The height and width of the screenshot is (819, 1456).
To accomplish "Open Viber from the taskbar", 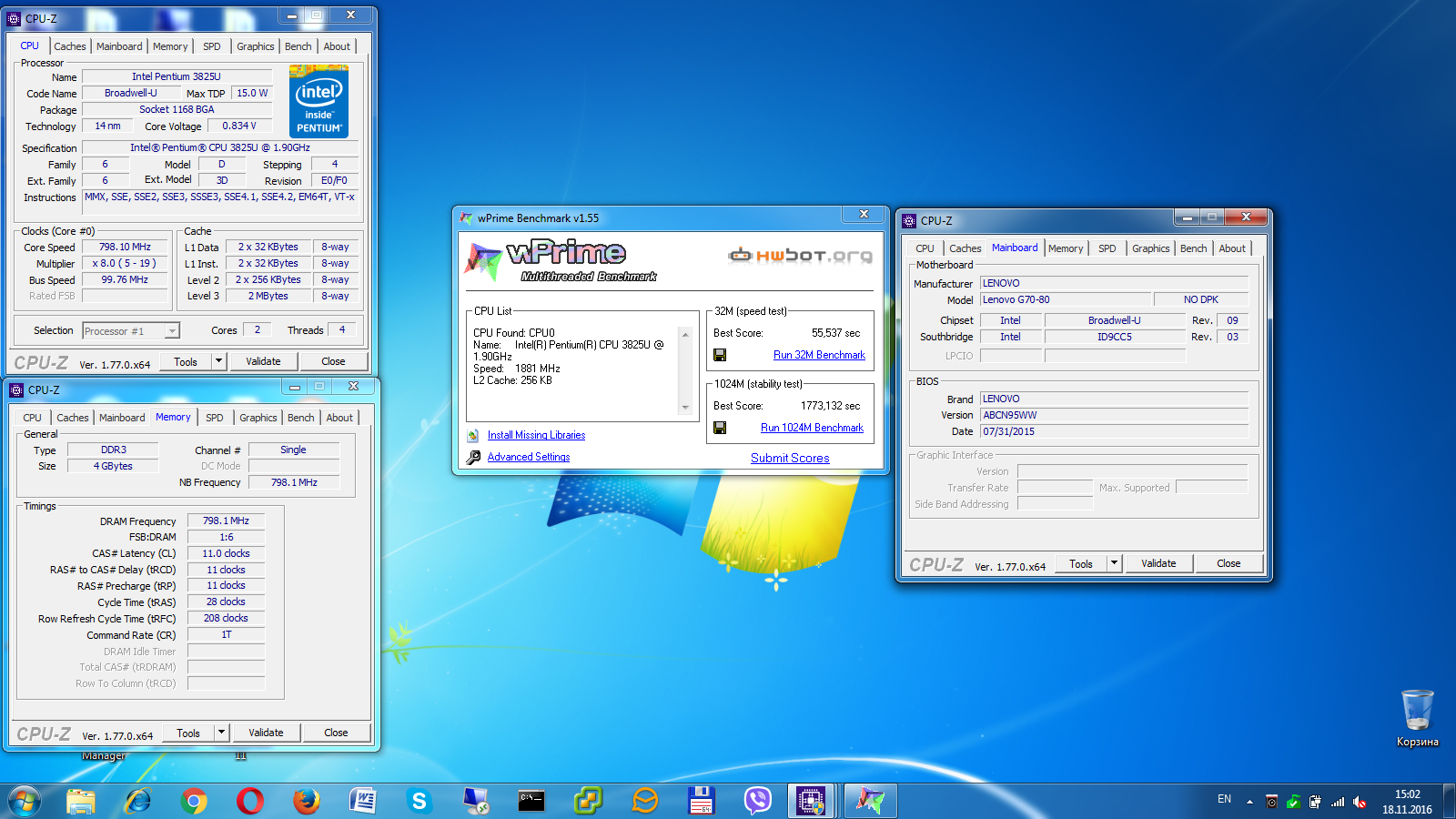I will coord(757,801).
